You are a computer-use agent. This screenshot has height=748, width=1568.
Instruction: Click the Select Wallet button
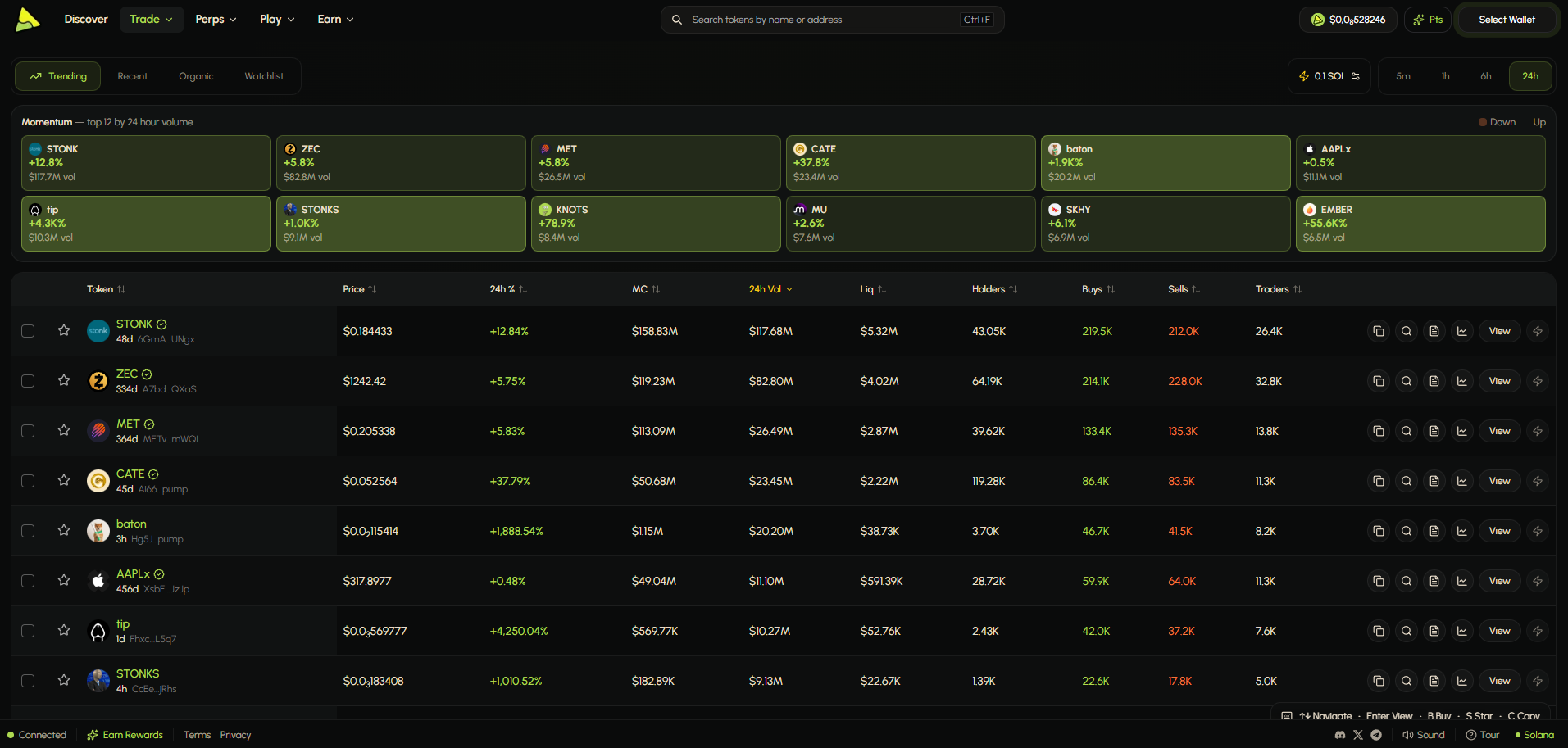[x=1507, y=20]
